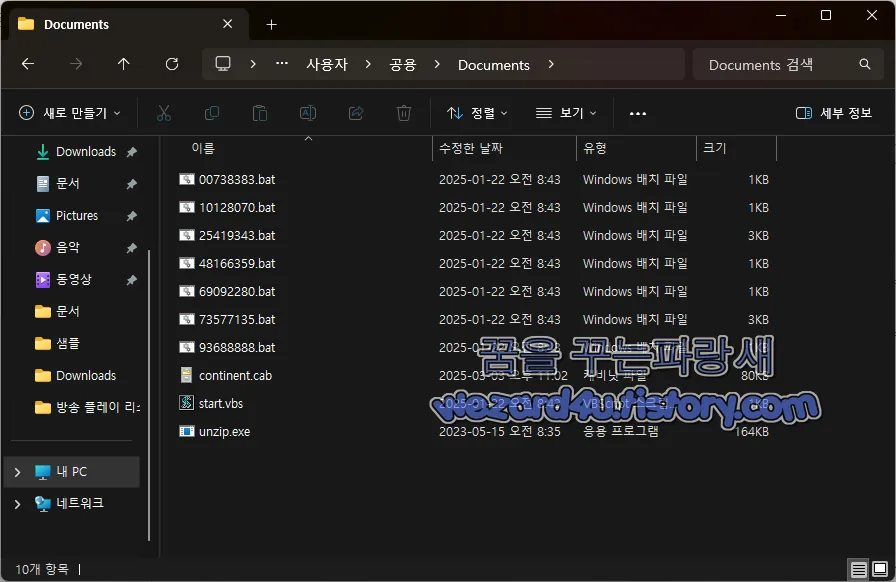The image size is (896, 582).
Task: Open the 정렬 sort dropdown
Action: coord(477,113)
